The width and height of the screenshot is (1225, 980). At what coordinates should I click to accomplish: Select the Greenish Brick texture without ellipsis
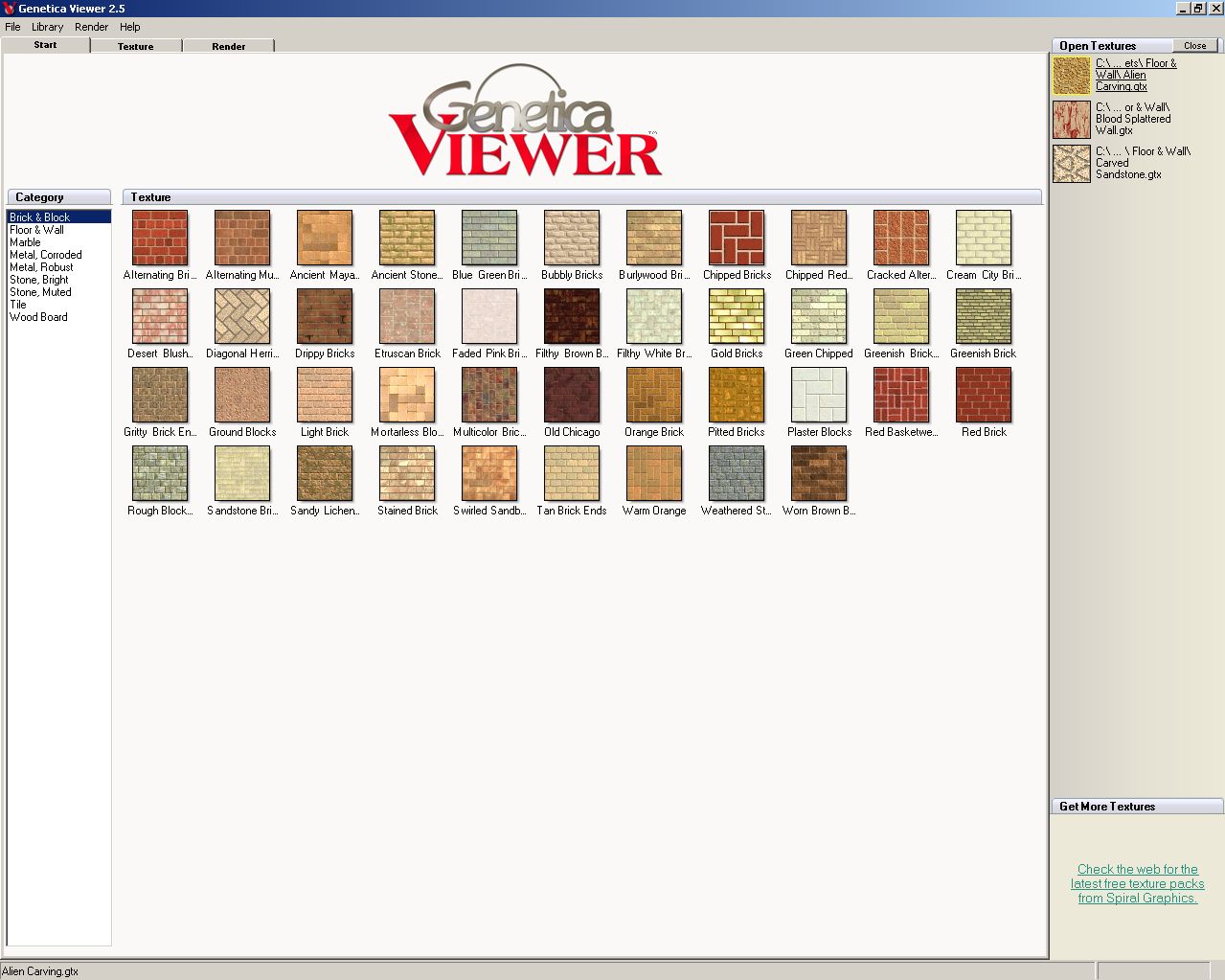click(984, 316)
